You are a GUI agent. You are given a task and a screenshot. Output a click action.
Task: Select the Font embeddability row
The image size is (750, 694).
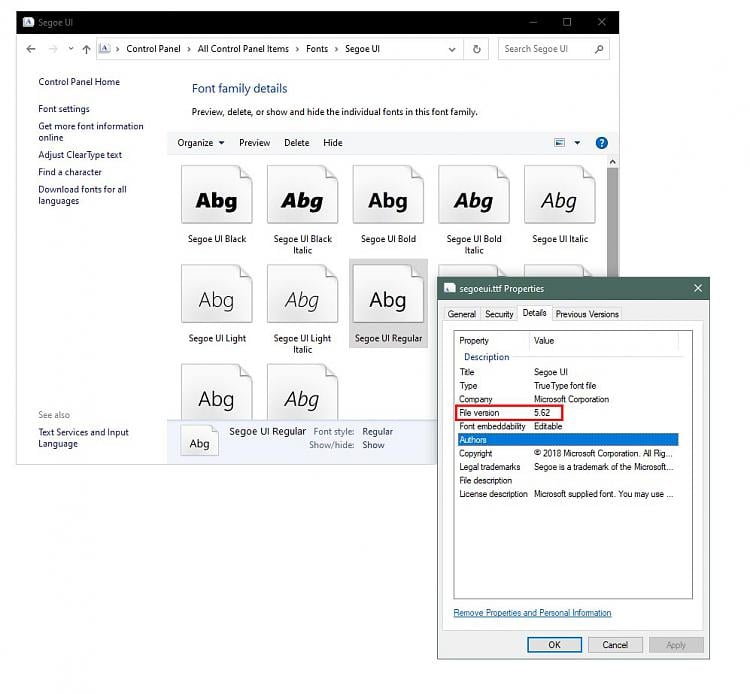pyautogui.click(x=568, y=426)
